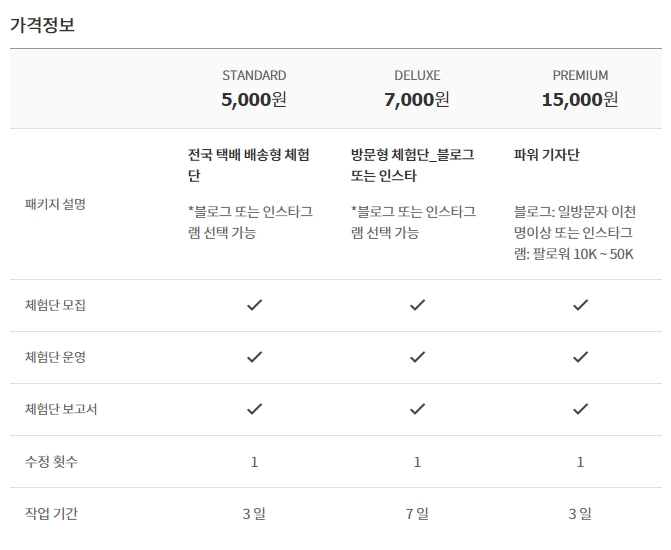Click PREMIUM 체험단 운영 checkmark
Image resolution: width=671 pixels, height=550 pixels.
pos(580,357)
